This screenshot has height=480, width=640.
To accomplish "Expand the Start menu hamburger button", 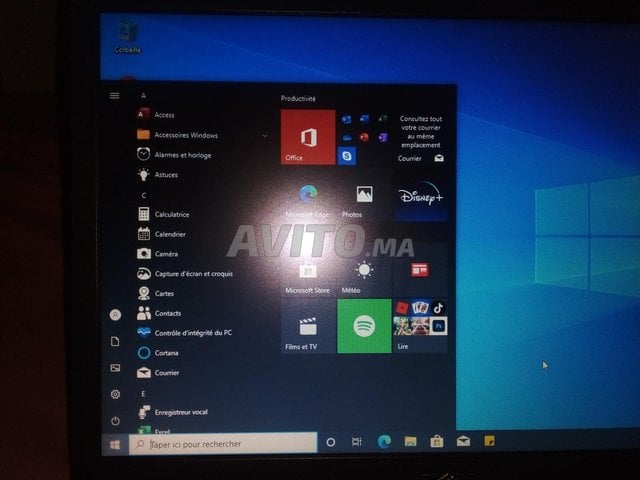I will pos(115,96).
